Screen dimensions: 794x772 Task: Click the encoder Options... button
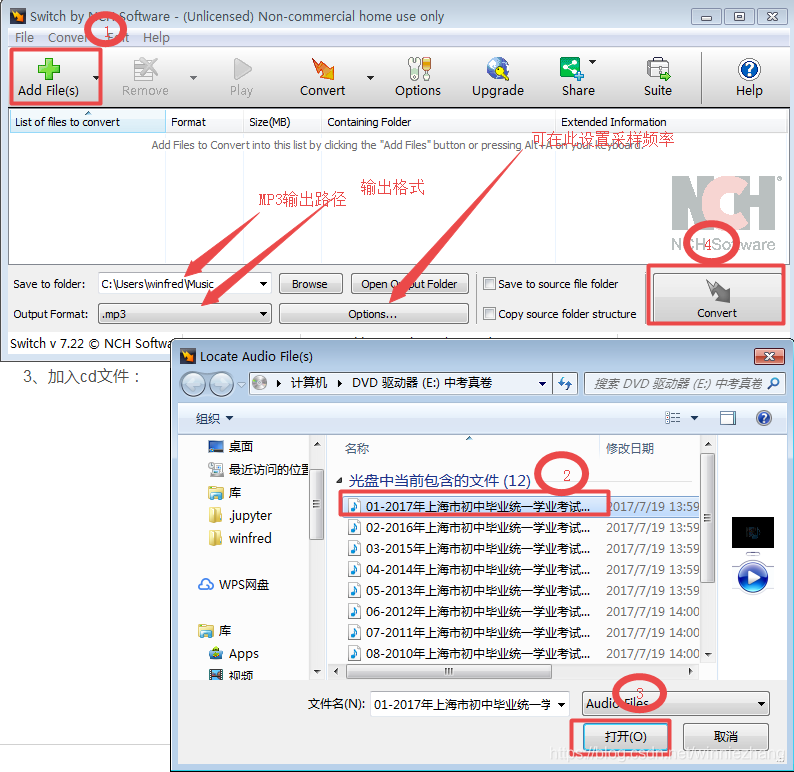pos(373,314)
